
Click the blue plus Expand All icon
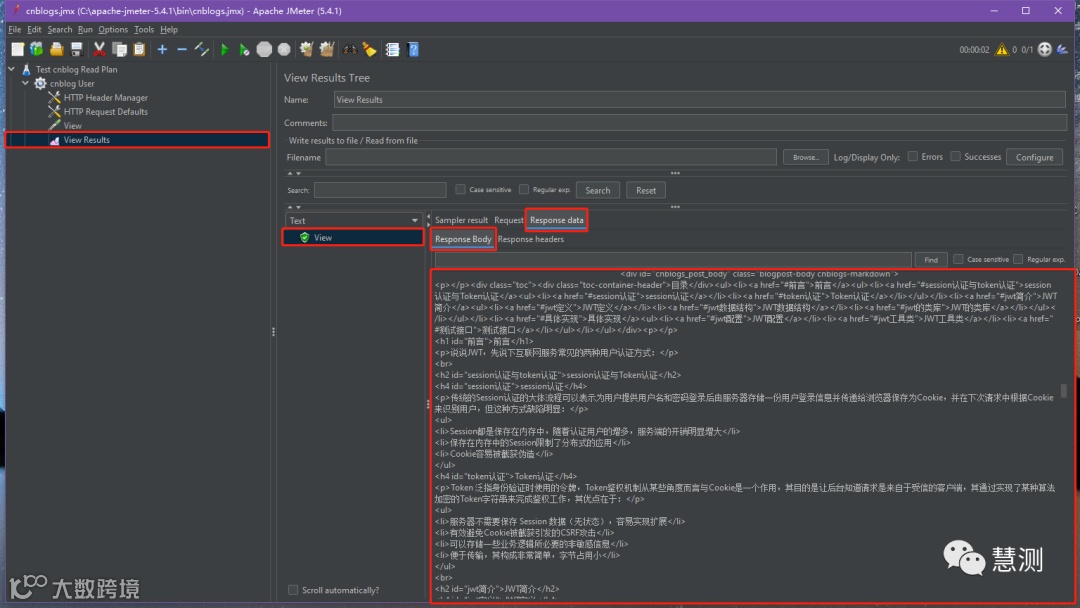tap(162, 49)
